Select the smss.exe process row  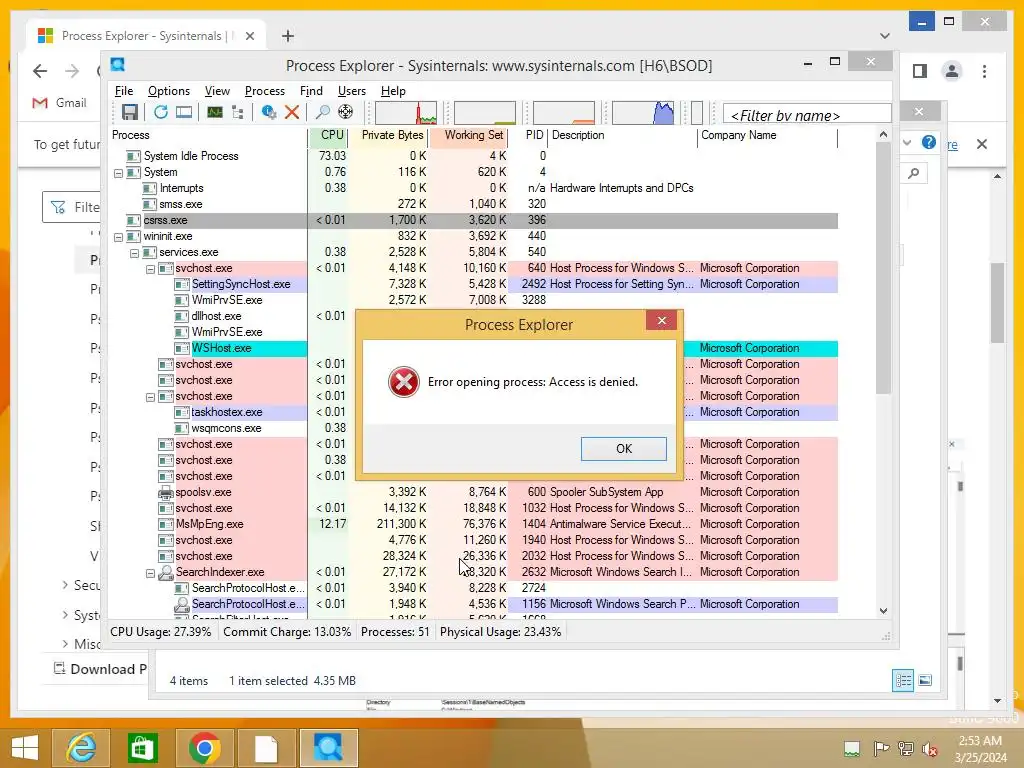click(x=473, y=204)
